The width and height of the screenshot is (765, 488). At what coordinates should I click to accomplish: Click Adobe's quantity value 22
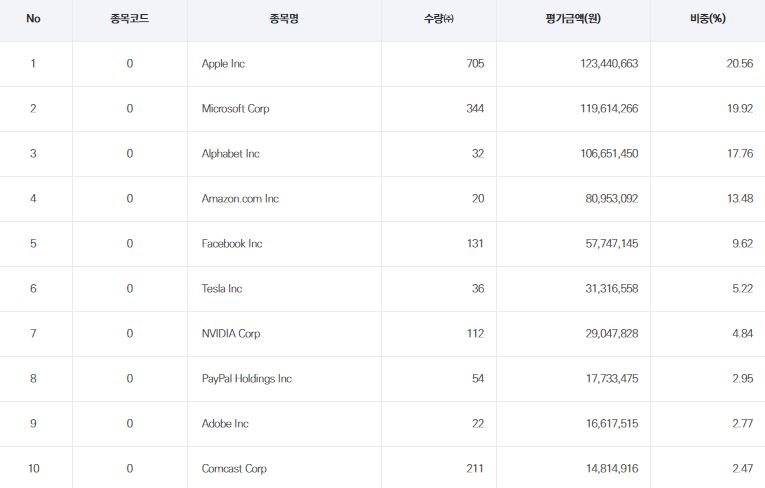[x=478, y=423]
